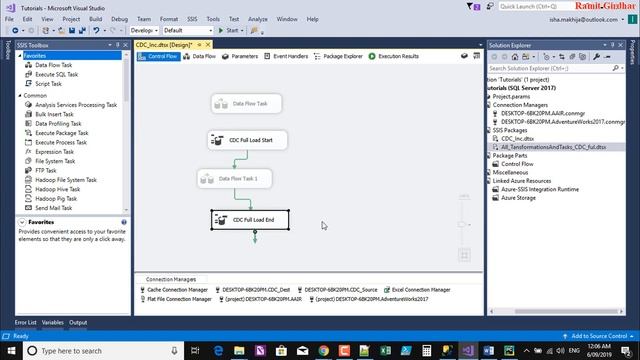Select the Data Flow Task 1 node
The width and height of the screenshot is (640, 360).
235,179
